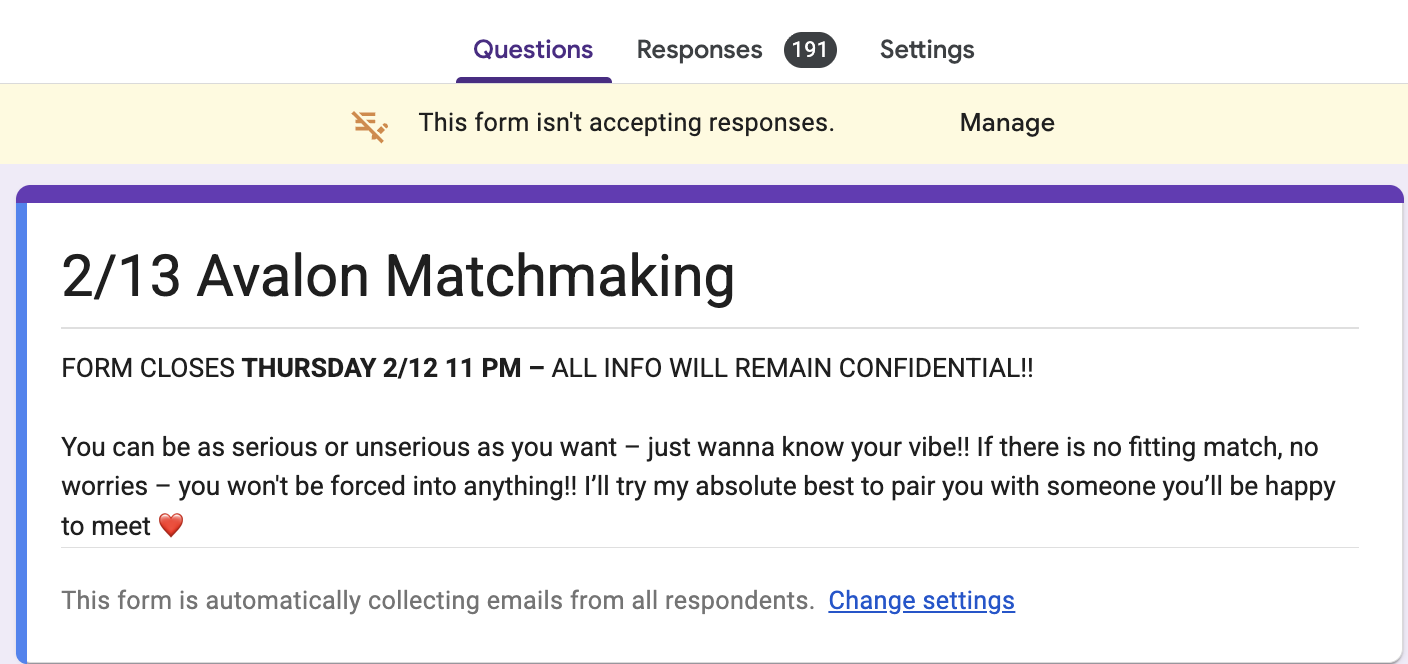Click the red heart emoji in description
Viewport: 1408px width, 664px height.
pyautogui.click(x=171, y=526)
